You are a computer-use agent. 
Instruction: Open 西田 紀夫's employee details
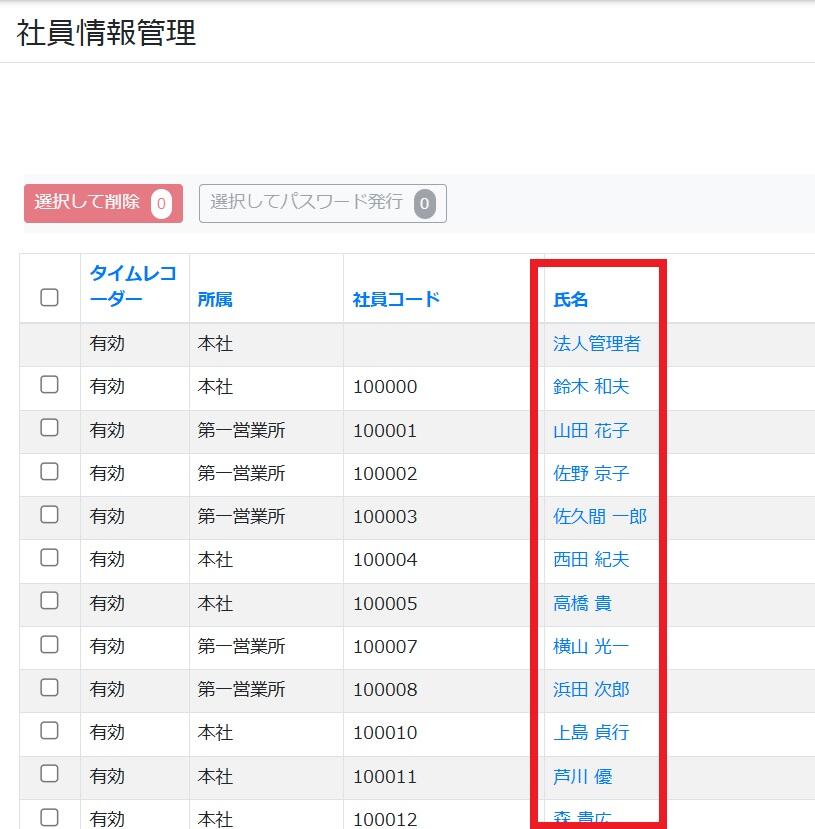[594, 560]
